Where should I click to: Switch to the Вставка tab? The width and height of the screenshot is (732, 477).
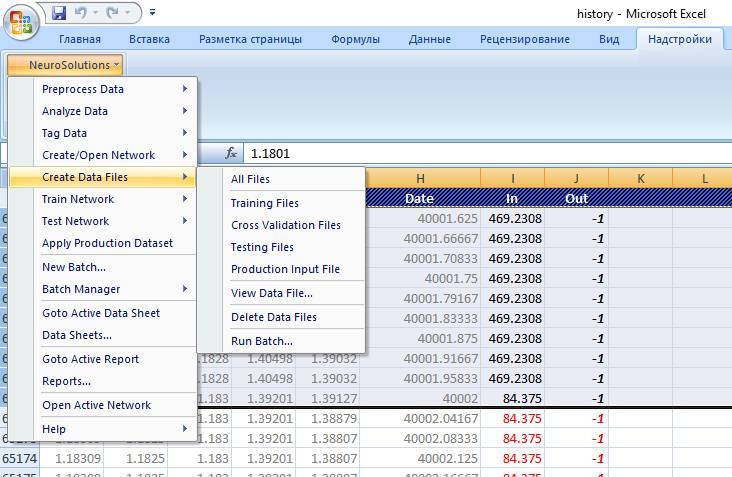click(x=149, y=39)
